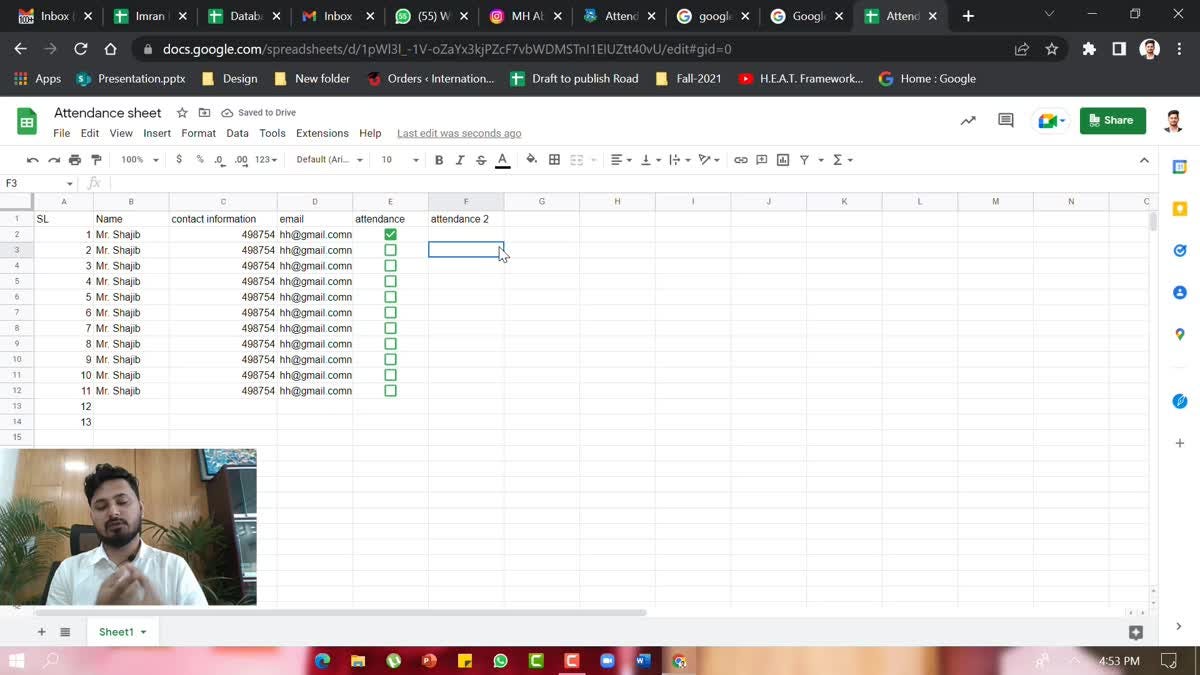Open the borders tool
Viewport: 1200px width, 675px height.
(554, 160)
